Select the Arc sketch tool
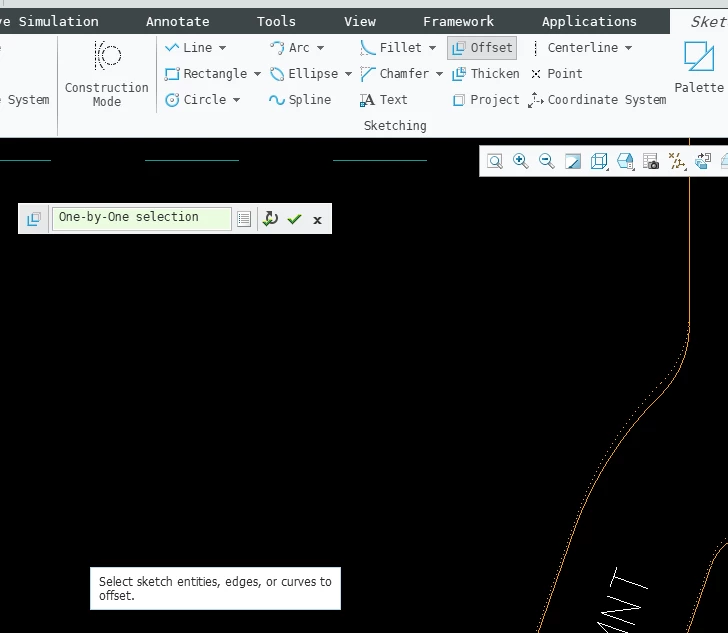Viewport: 728px width, 633px height. [x=290, y=47]
